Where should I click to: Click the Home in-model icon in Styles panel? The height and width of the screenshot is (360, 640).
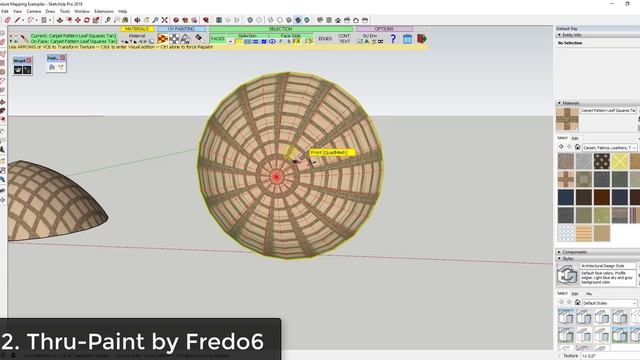click(x=577, y=302)
